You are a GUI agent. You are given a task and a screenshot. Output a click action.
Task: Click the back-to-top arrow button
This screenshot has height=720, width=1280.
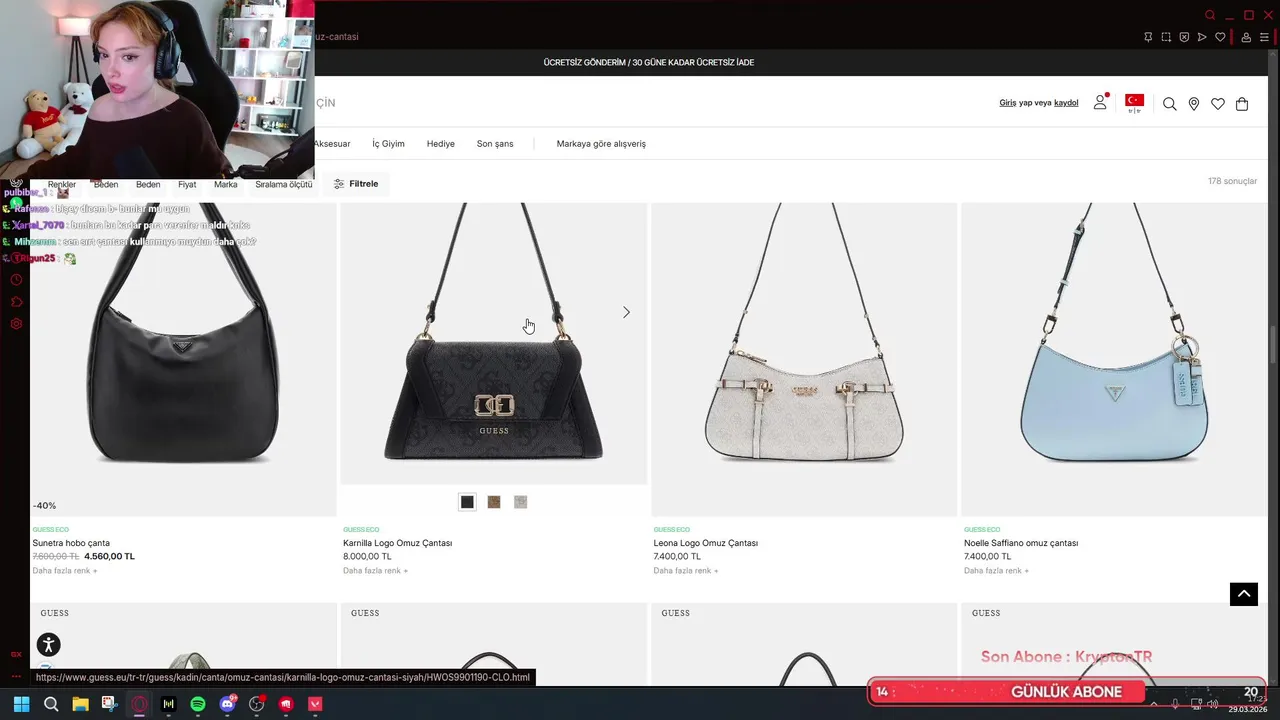pyautogui.click(x=1244, y=593)
